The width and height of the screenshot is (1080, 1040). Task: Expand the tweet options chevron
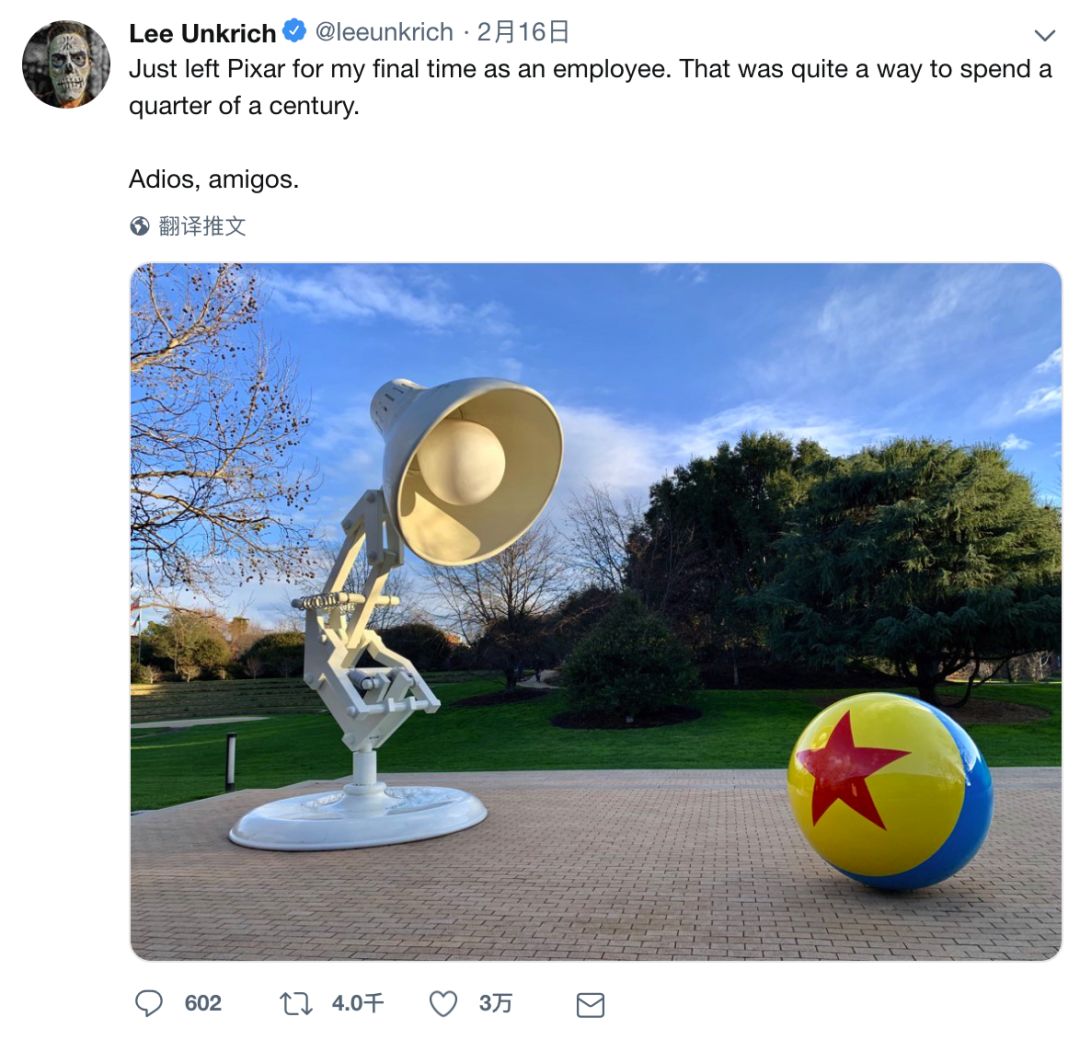1045,34
